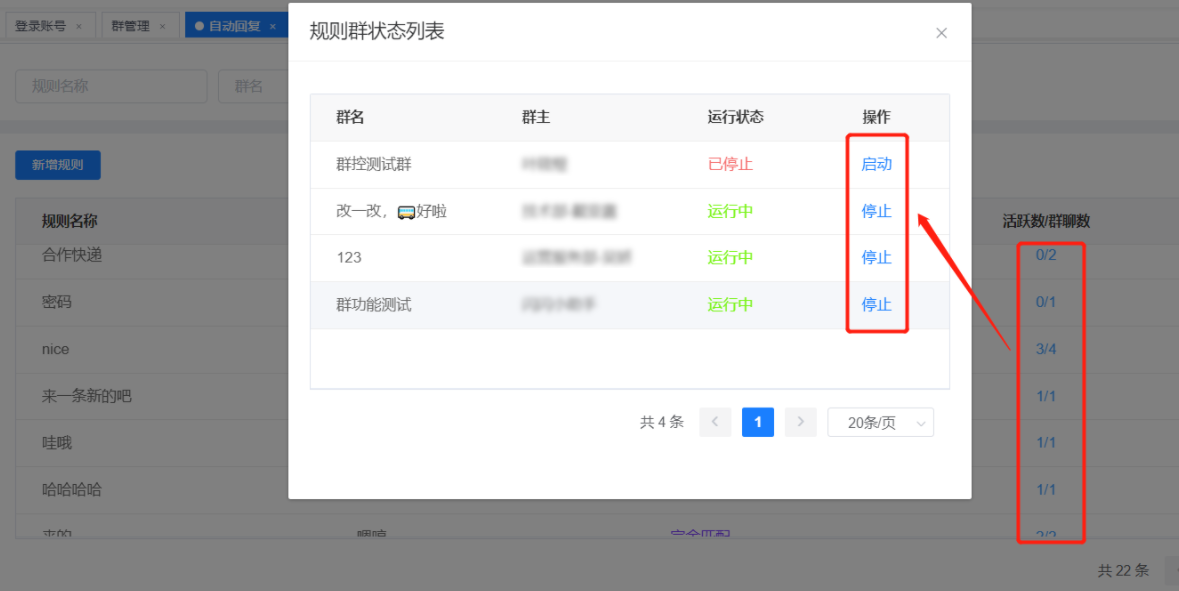
Task: Click 启动 for 群控测试群
Action: (876, 164)
